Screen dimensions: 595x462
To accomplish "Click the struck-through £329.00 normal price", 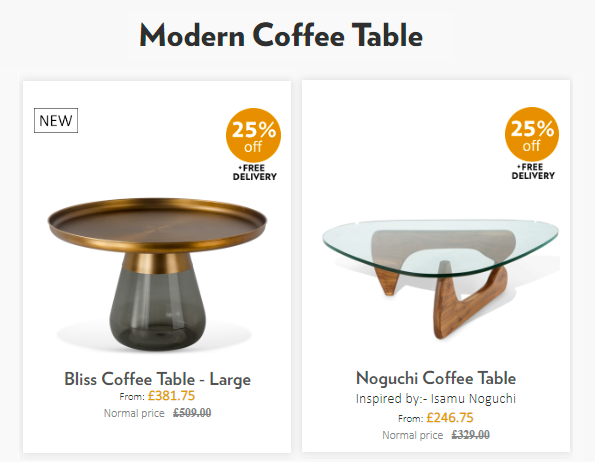I will click(x=471, y=435).
